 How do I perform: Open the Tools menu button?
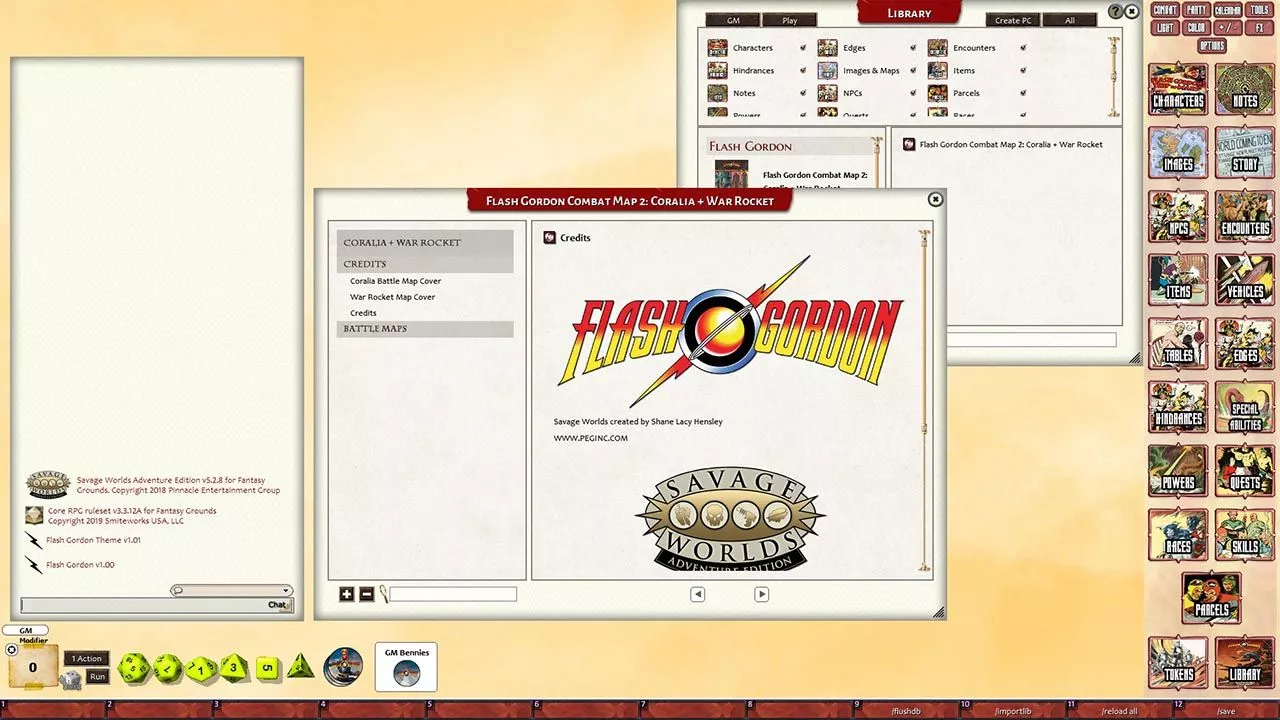pos(1259,10)
